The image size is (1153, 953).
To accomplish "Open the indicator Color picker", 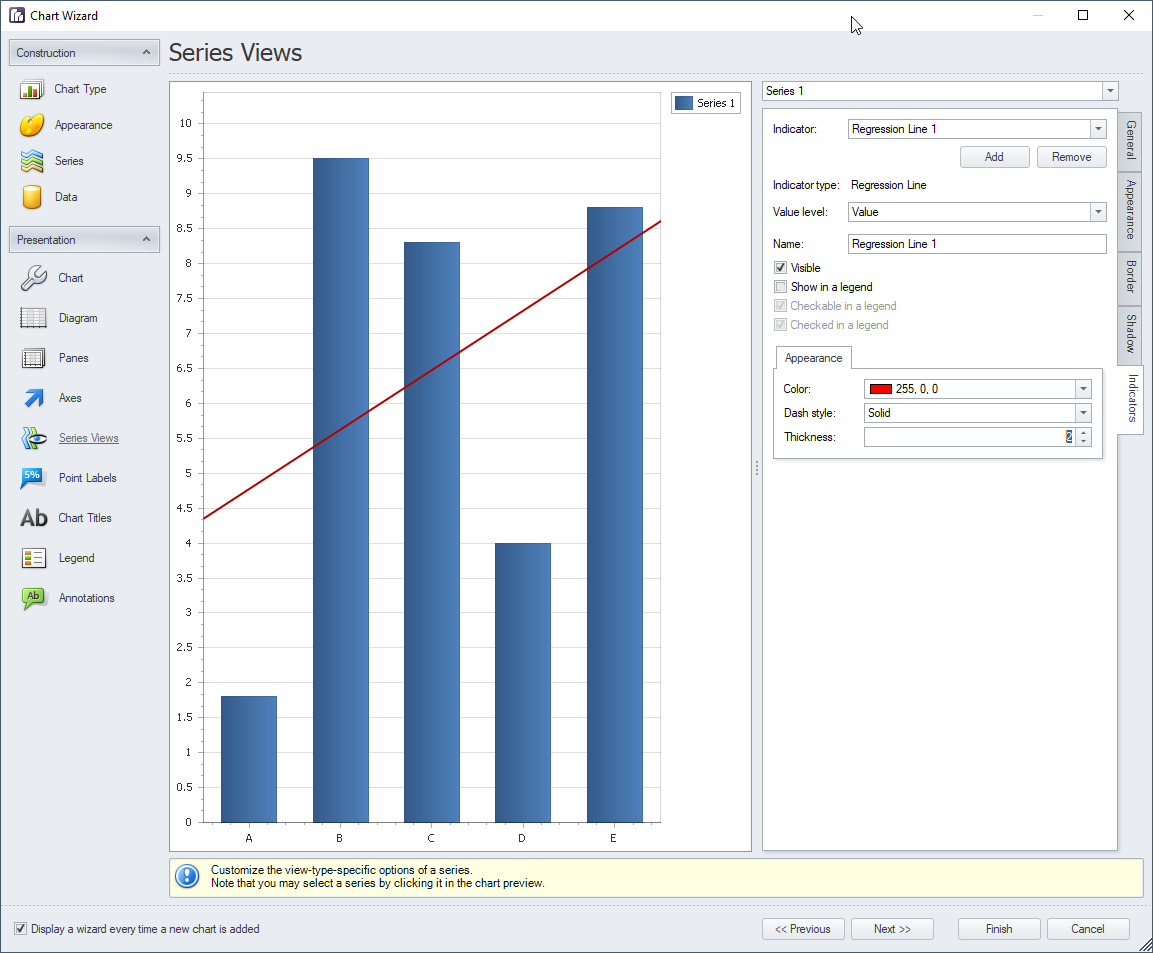I will coord(1082,389).
